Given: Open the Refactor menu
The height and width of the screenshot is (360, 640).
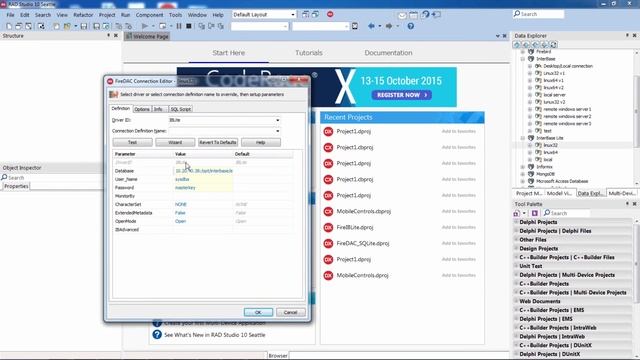Looking at the screenshot, I should (83, 15).
